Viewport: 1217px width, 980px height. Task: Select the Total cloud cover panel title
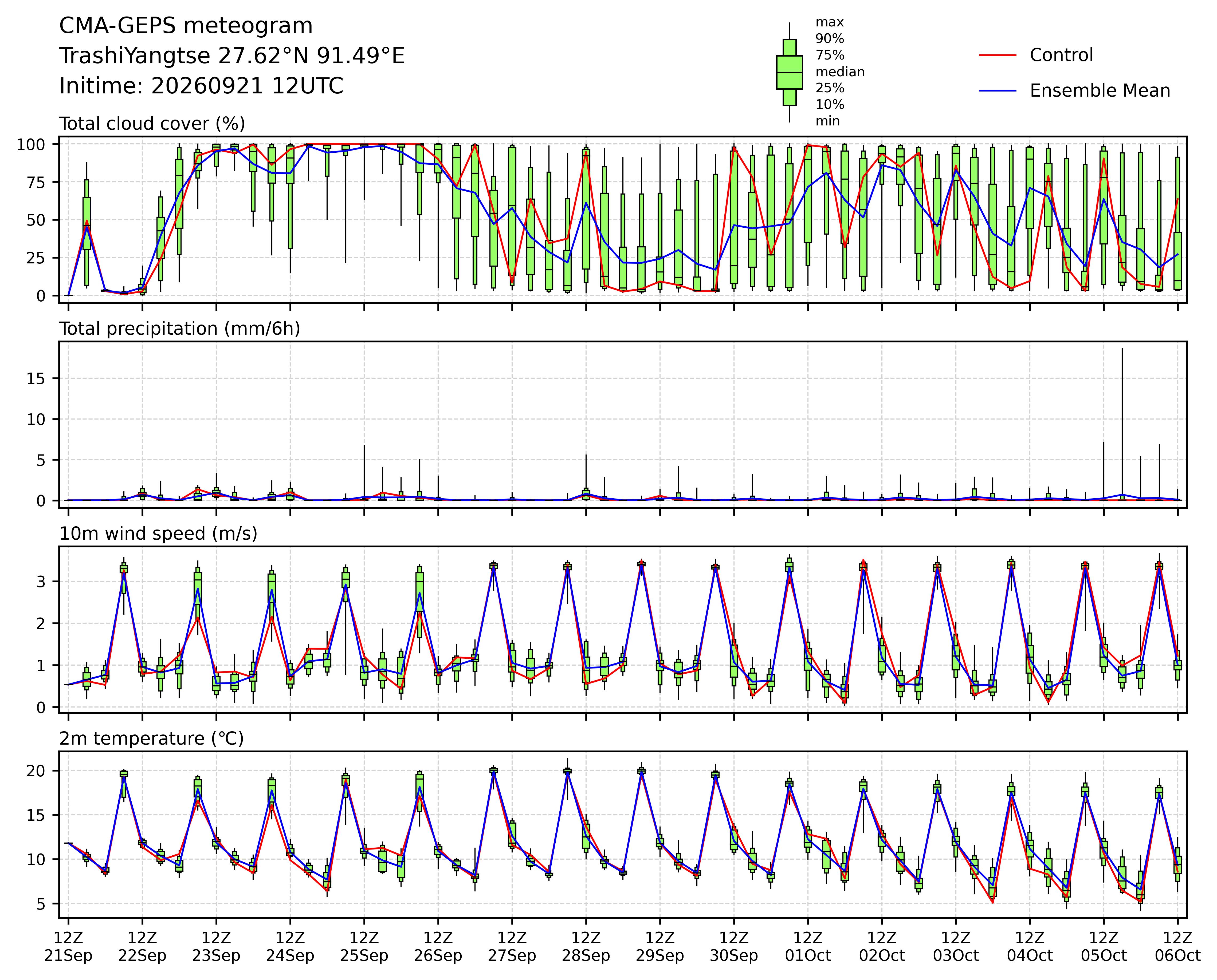click(x=152, y=124)
